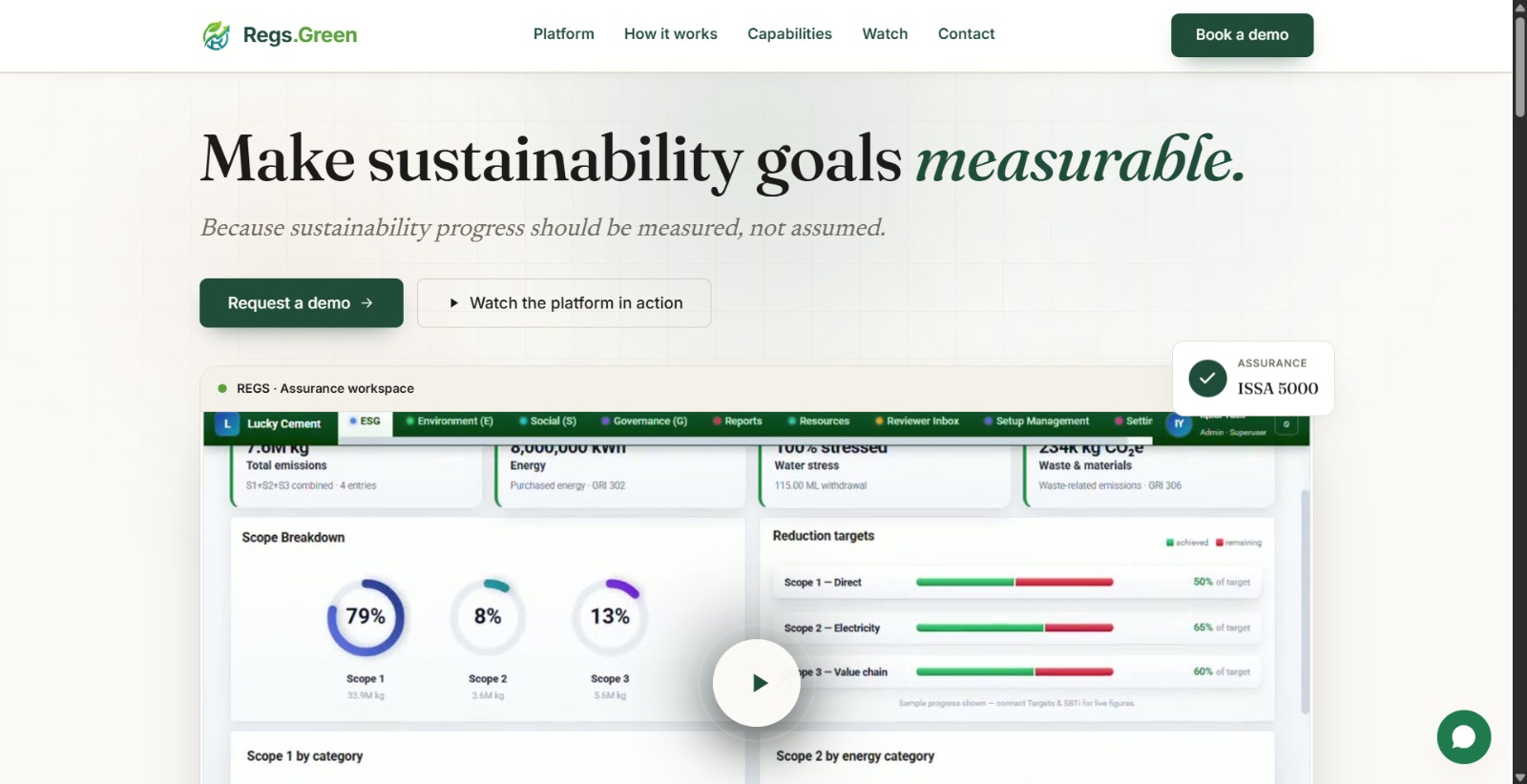
Task: Open the Reviewer Inbox tab
Action: [x=916, y=422]
